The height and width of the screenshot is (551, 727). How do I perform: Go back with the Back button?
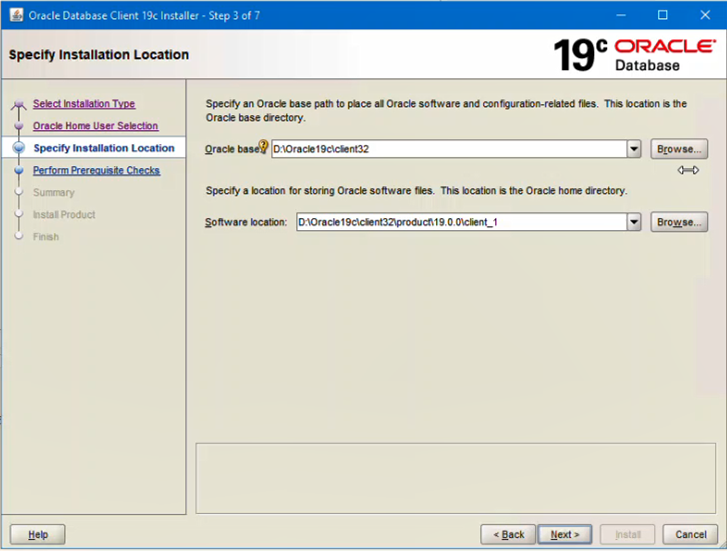[508, 534]
